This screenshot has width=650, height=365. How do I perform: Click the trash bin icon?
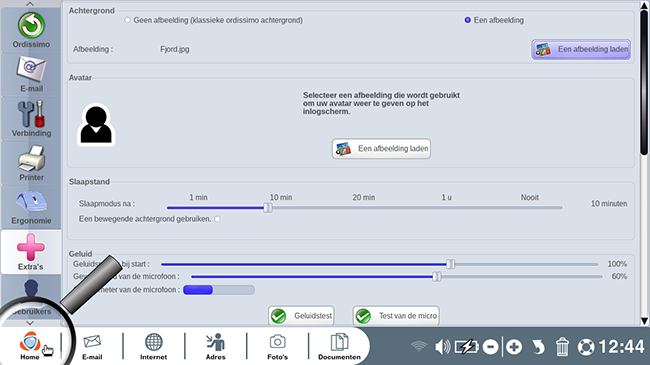point(562,346)
